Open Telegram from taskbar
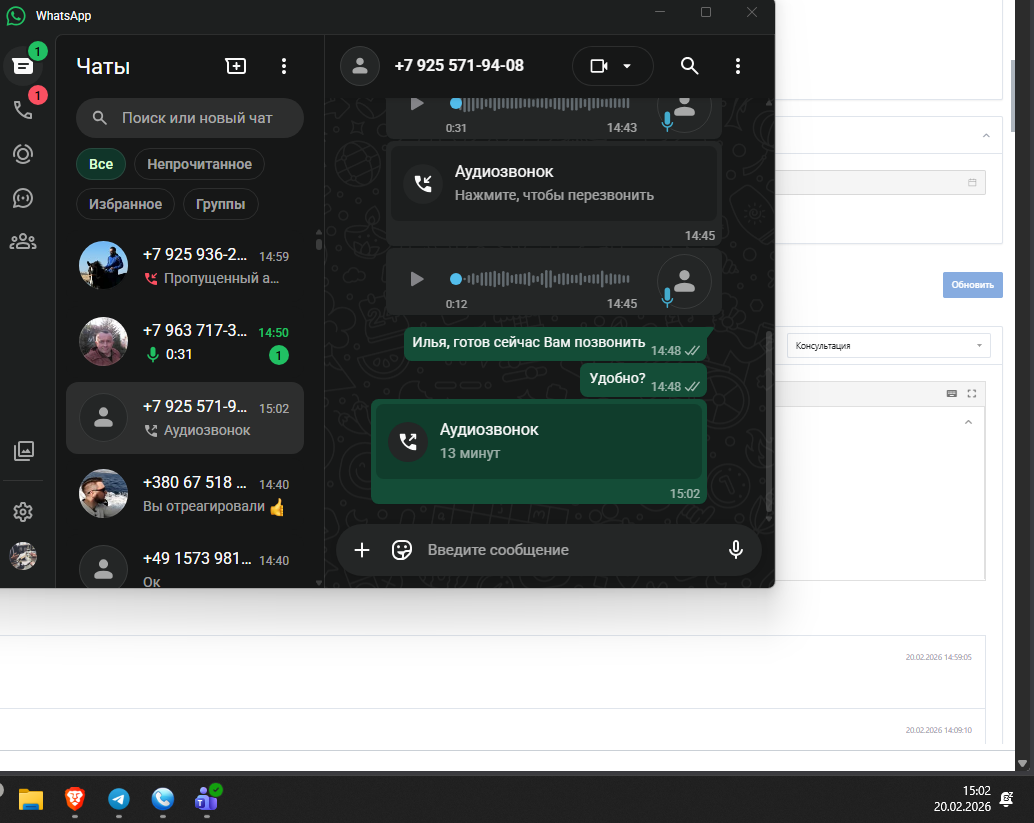Screen dimensions: 1034x823 tap(119, 799)
